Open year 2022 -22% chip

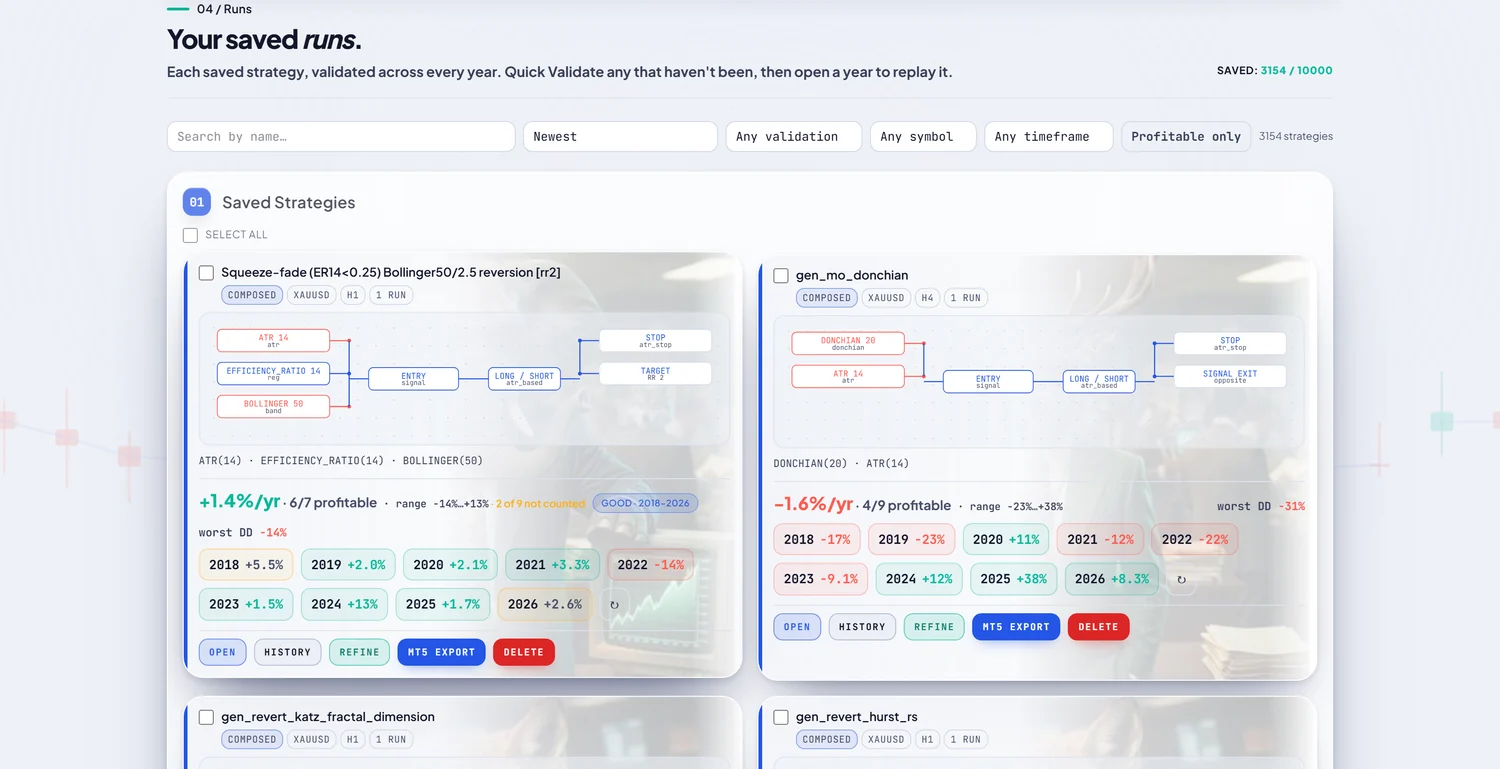1194,539
